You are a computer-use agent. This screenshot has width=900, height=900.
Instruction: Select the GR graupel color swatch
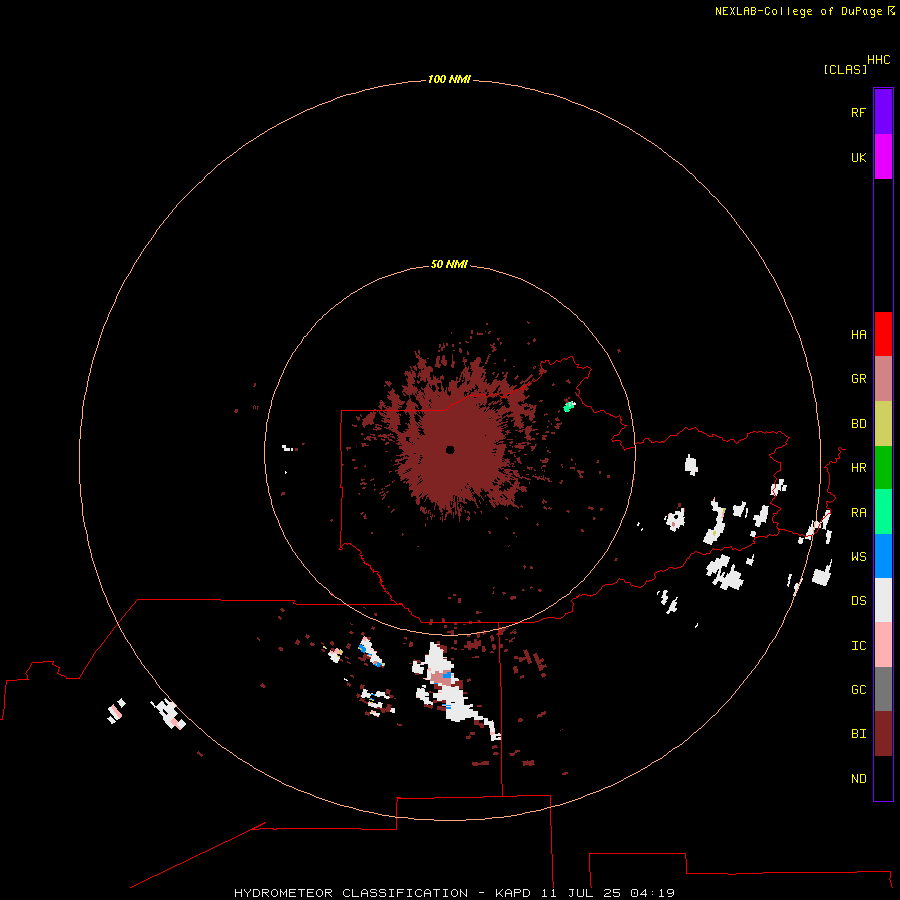tap(883, 379)
